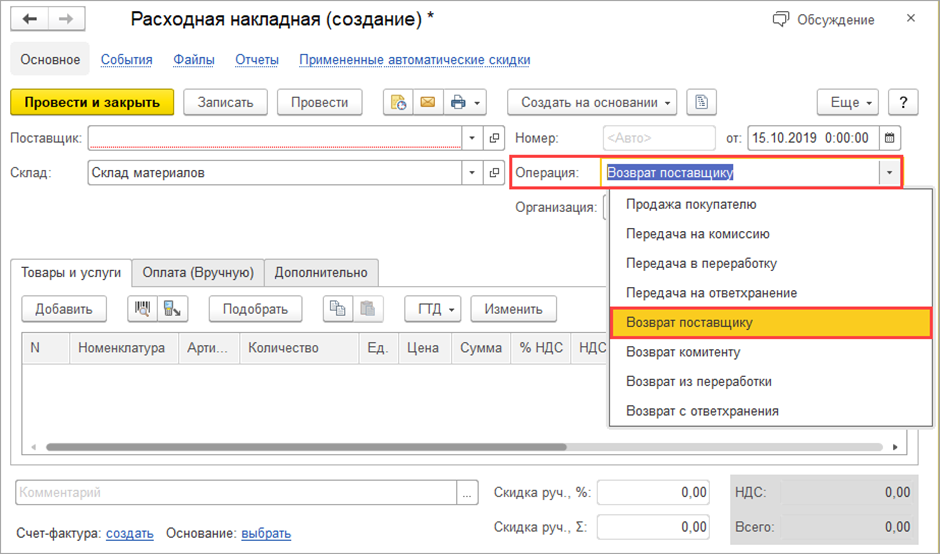Select Возврат комитенту operation
Screen dimensions: 940x554
(770, 352)
